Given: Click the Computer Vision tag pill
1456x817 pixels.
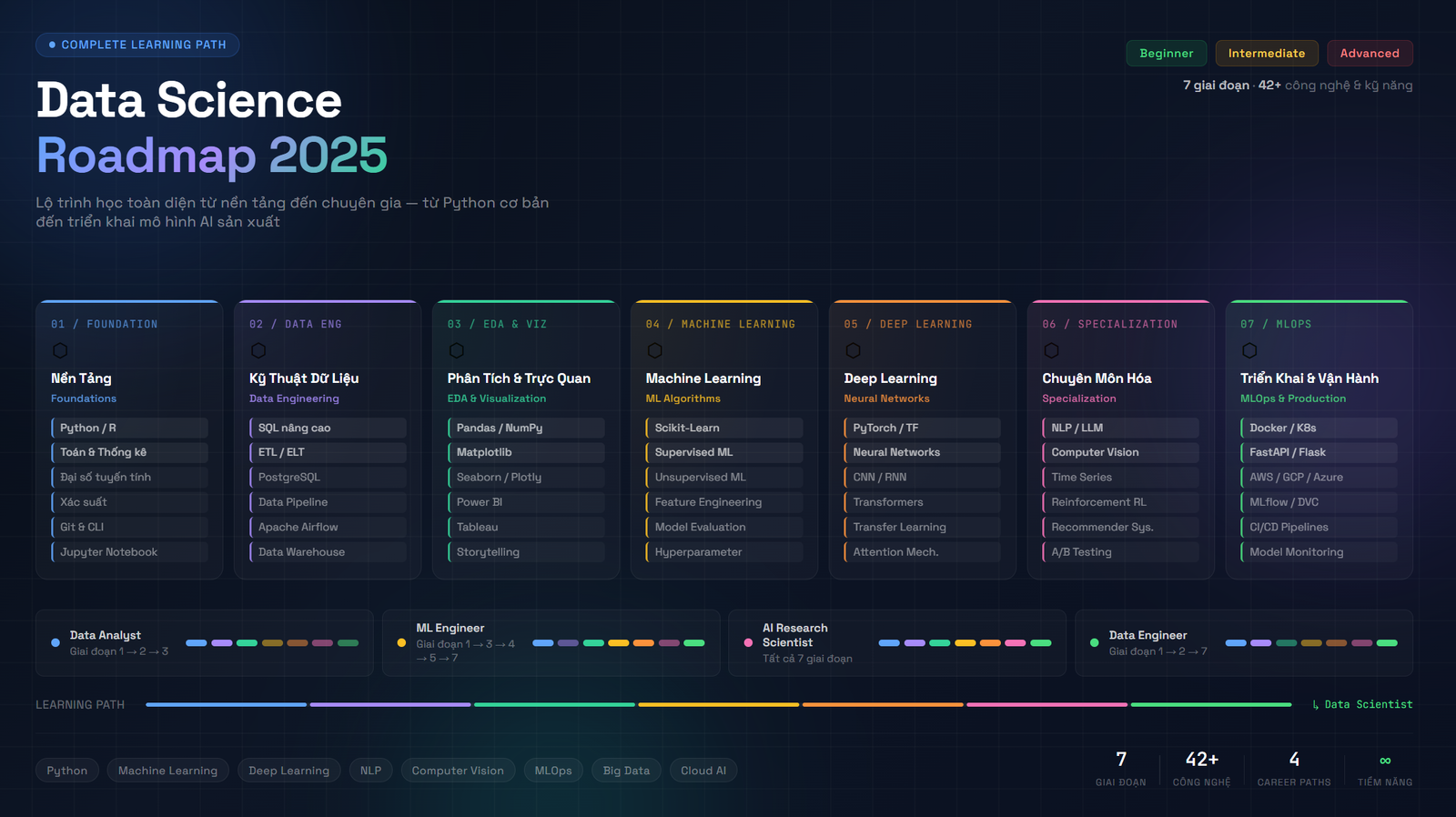Looking at the screenshot, I should (x=457, y=771).
